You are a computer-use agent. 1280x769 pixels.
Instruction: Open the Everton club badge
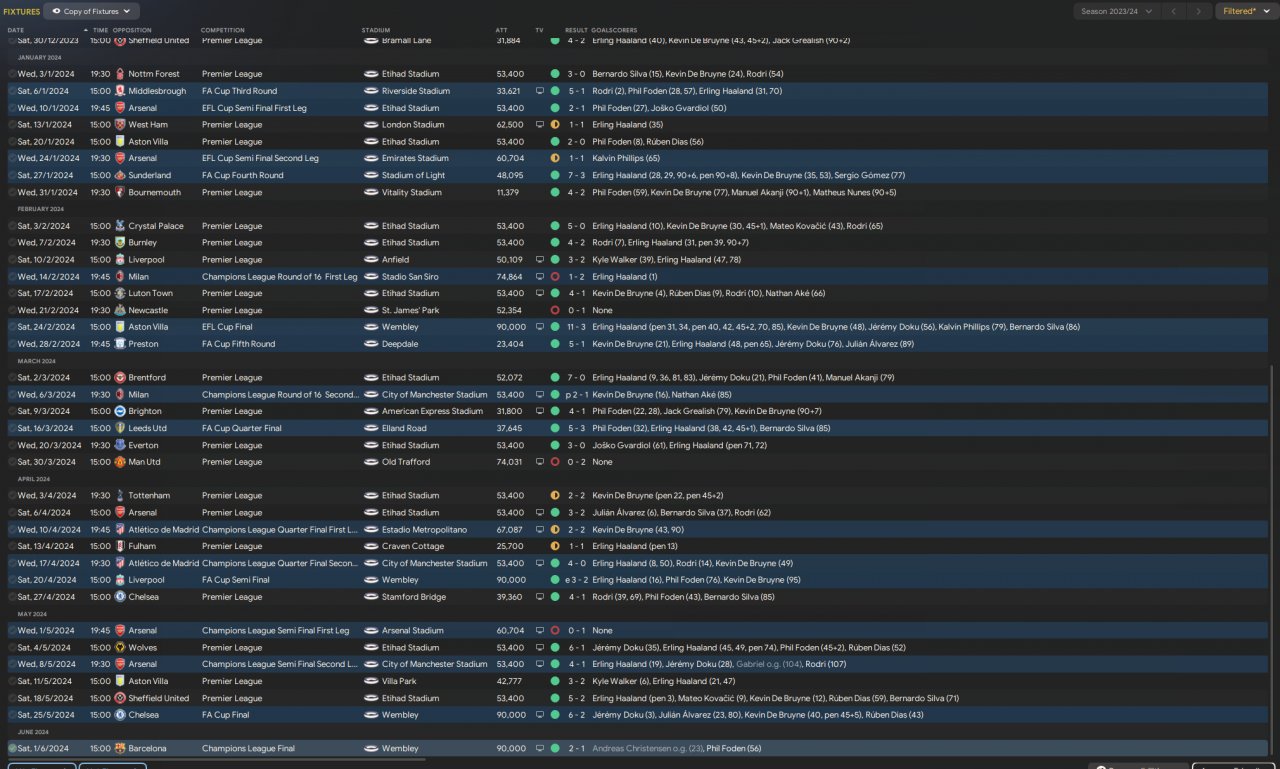click(x=120, y=445)
